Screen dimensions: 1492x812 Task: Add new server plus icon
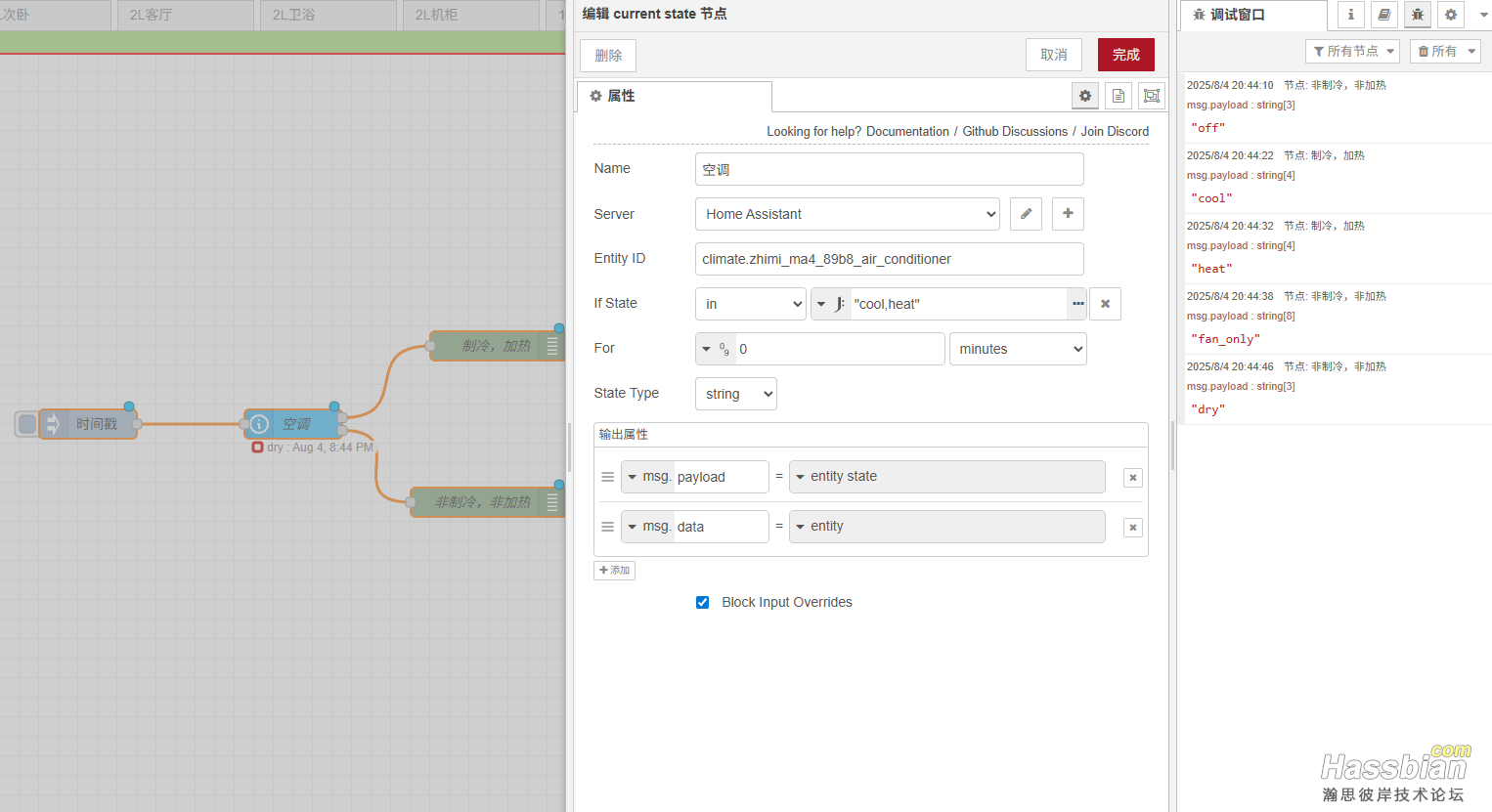1068,214
